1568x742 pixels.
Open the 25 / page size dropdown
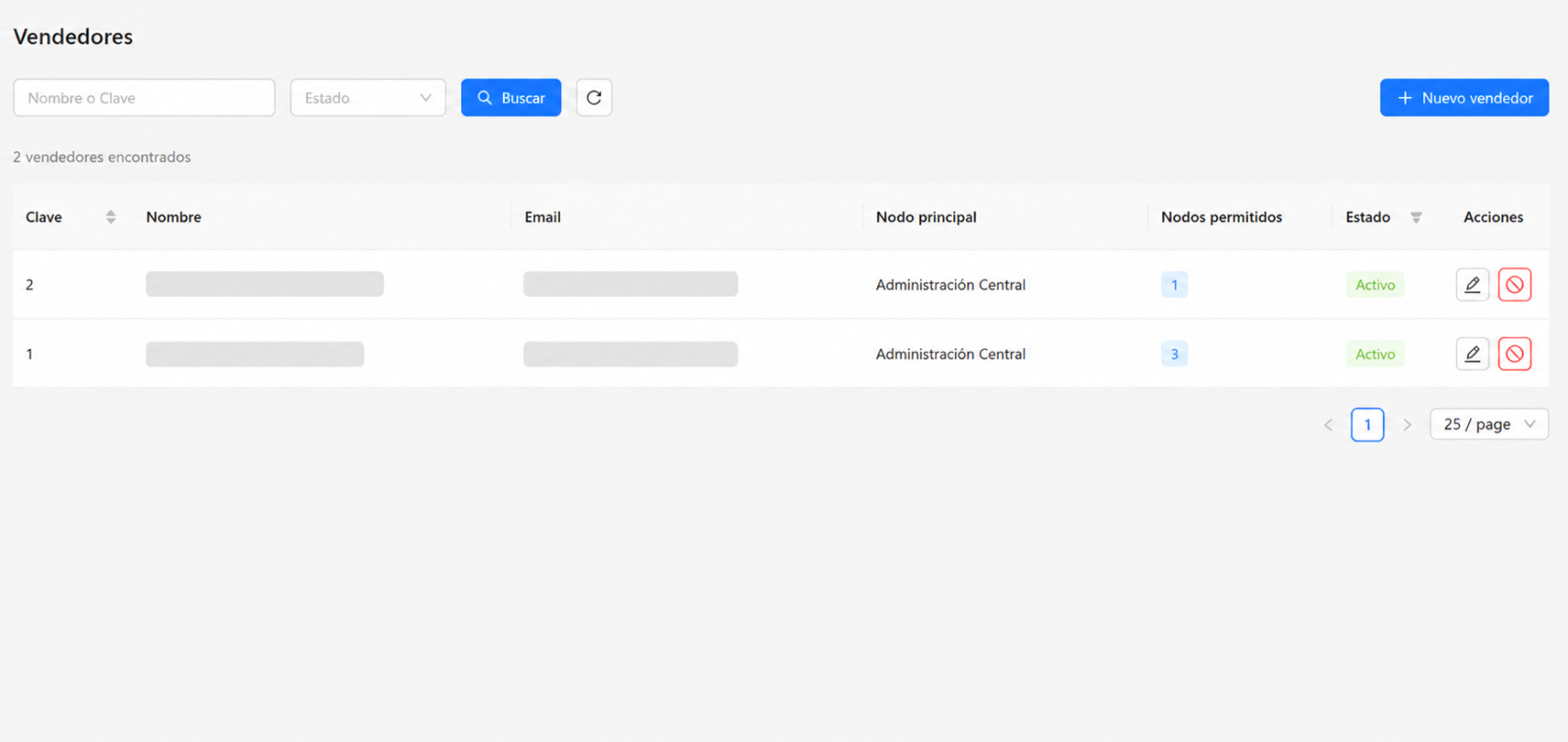[x=1489, y=424]
